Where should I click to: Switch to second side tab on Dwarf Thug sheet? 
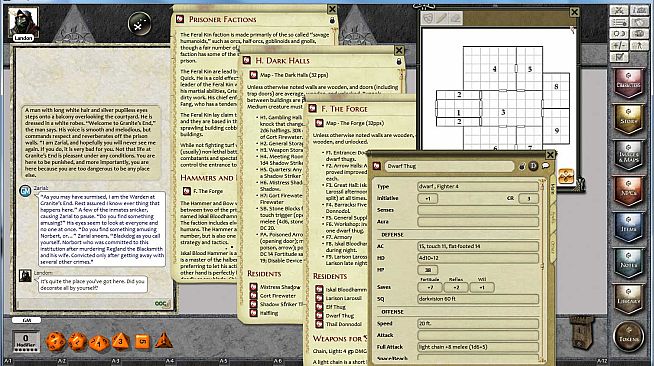pyautogui.click(x=553, y=217)
